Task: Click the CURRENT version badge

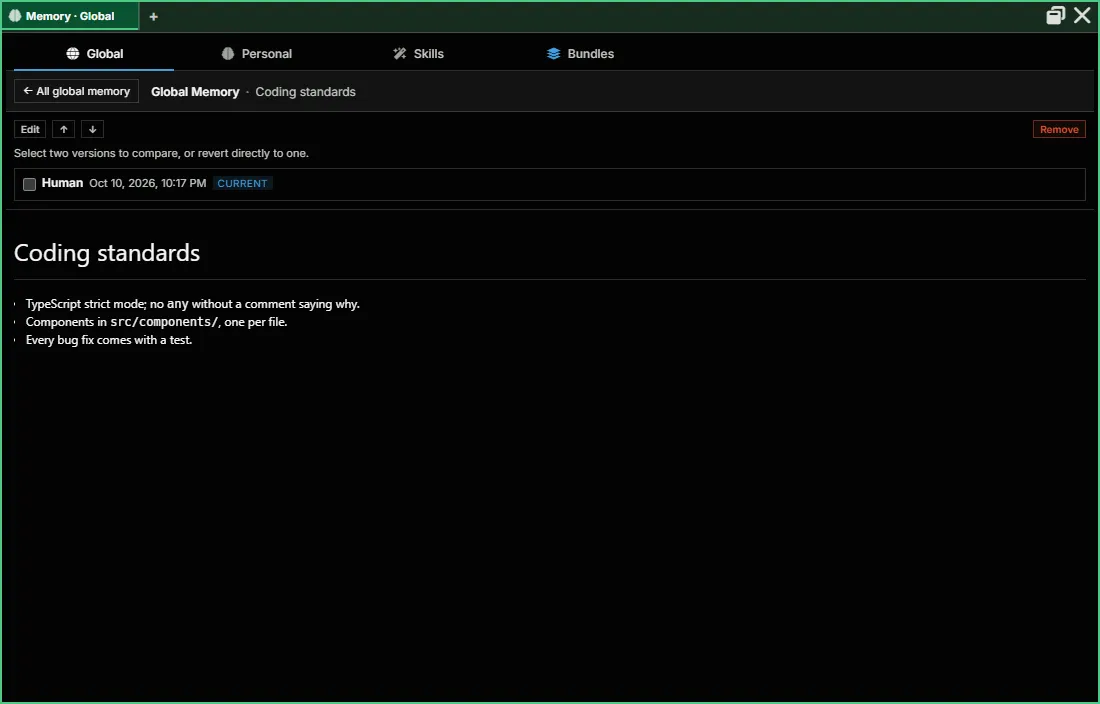Action: (242, 183)
